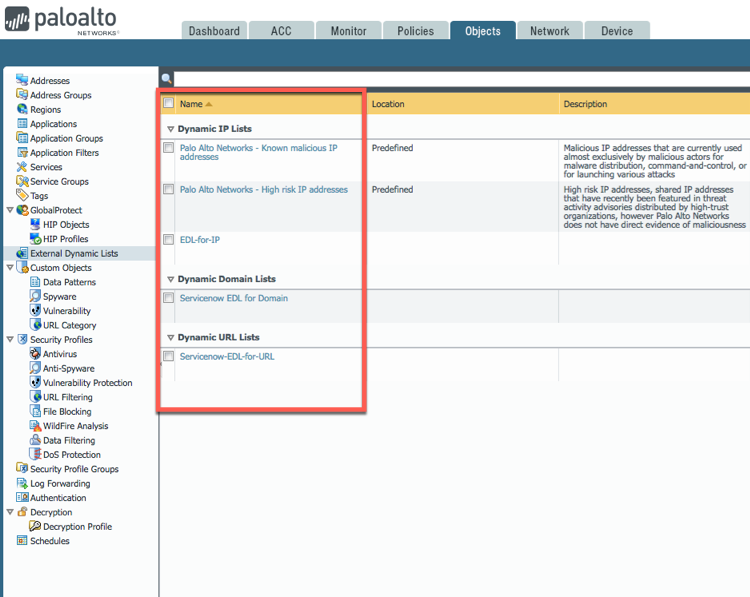Open Known malicious IP addresses list link
This screenshot has height=597, width=750.
(x=258, y=152)
